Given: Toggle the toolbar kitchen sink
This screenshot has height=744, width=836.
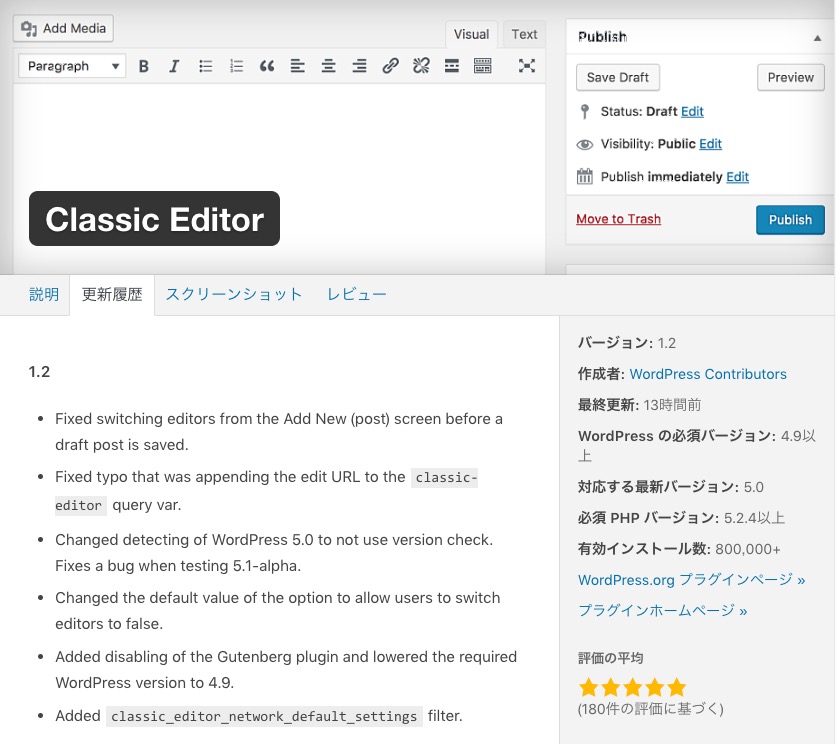Looking at the screenshot, I should tap(483, 66).
